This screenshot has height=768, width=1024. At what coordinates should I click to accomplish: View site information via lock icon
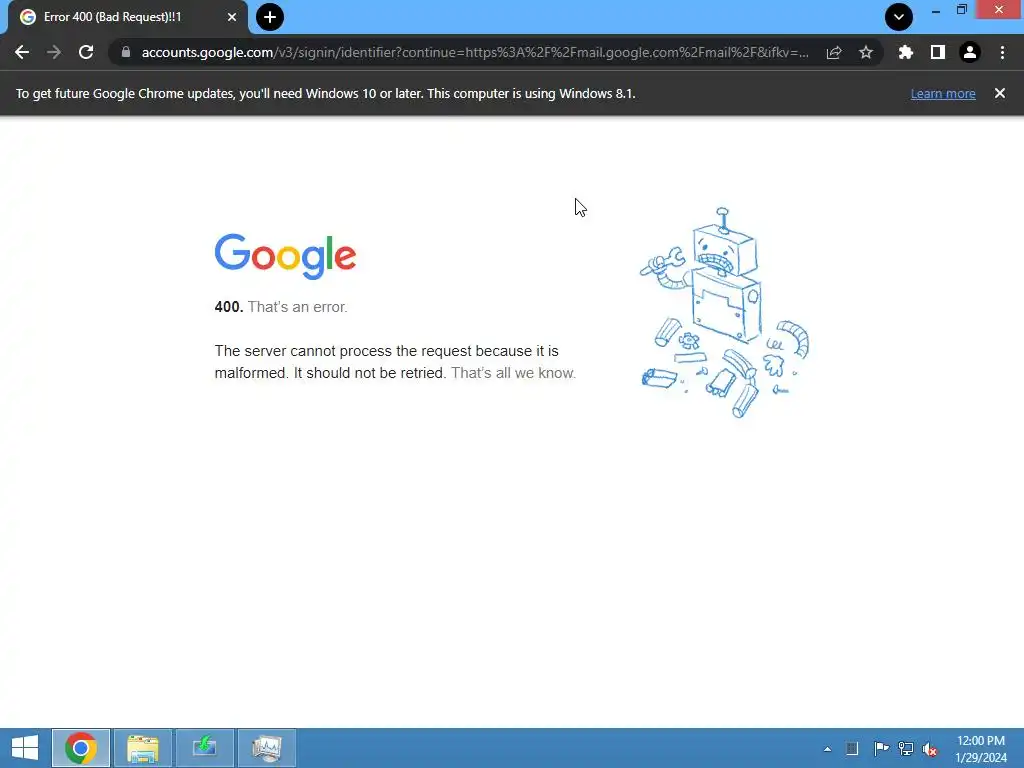click(126, 52)
